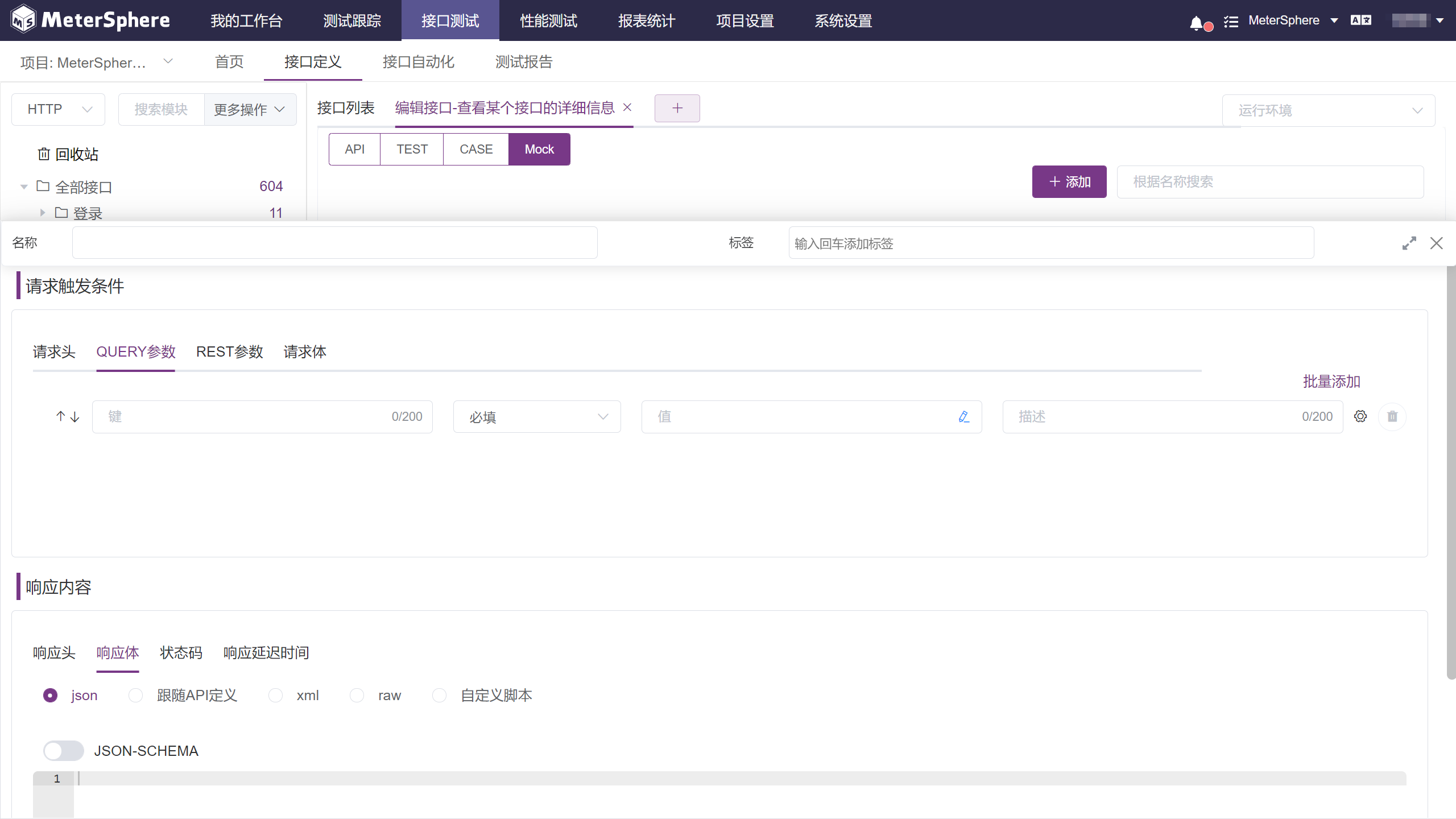The image size is (1456, 819).
Task: Click the 名称 input field to edit
Action: (x=334, y=243)
